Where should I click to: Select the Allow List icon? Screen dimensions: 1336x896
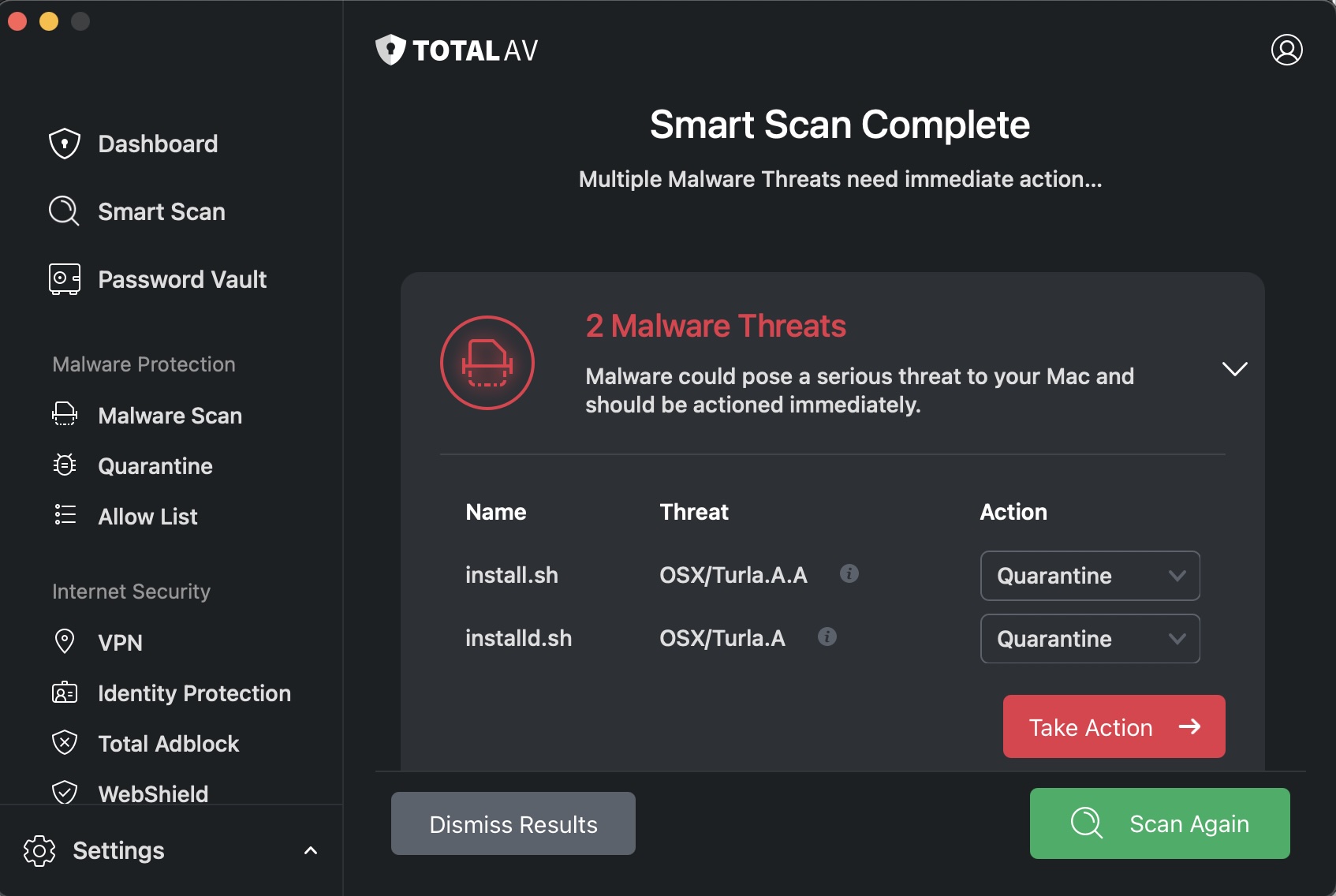(64, 515)
